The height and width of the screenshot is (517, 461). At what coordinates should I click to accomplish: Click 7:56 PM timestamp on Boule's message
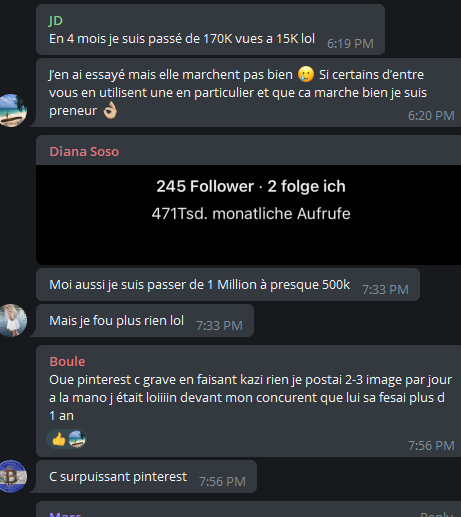431,446
